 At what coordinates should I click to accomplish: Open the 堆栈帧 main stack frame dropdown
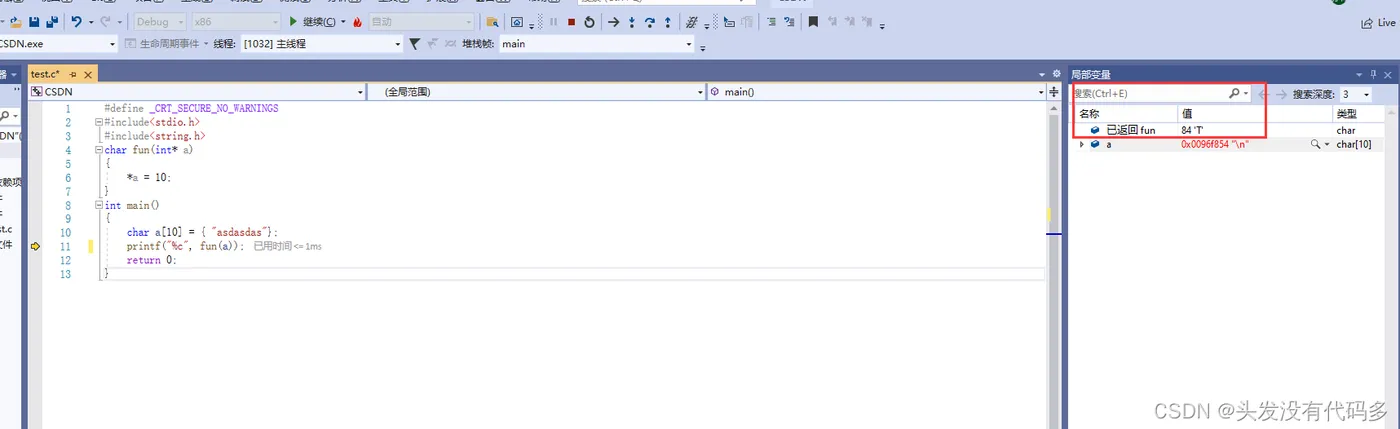[596, 44]
